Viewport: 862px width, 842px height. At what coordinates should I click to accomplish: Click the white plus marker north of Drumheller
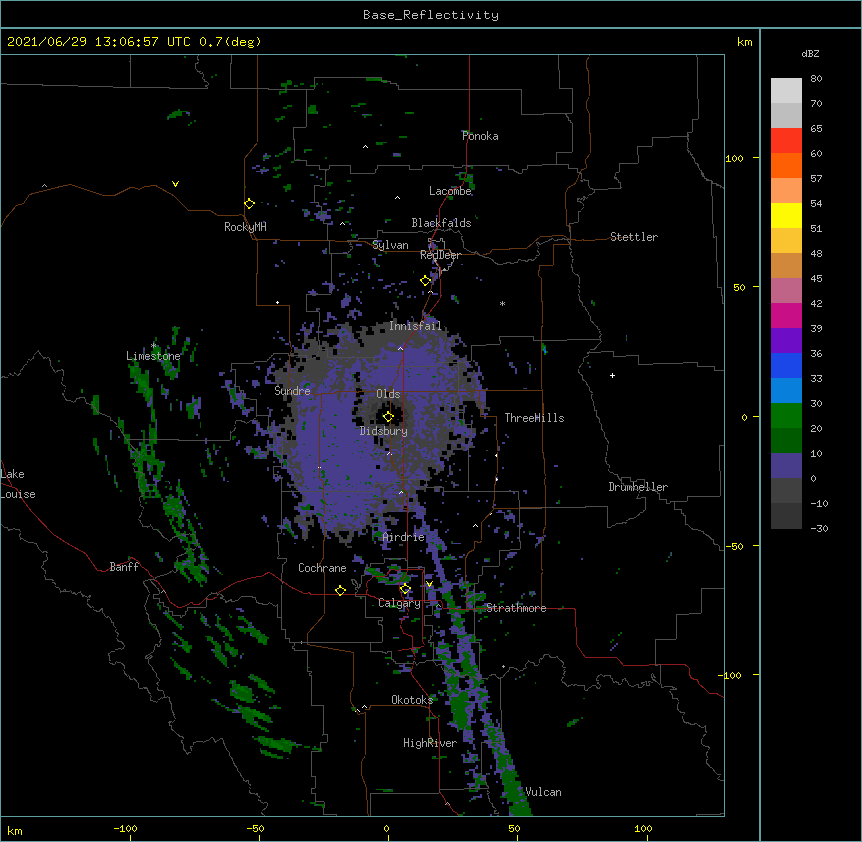tap(612, 375)
